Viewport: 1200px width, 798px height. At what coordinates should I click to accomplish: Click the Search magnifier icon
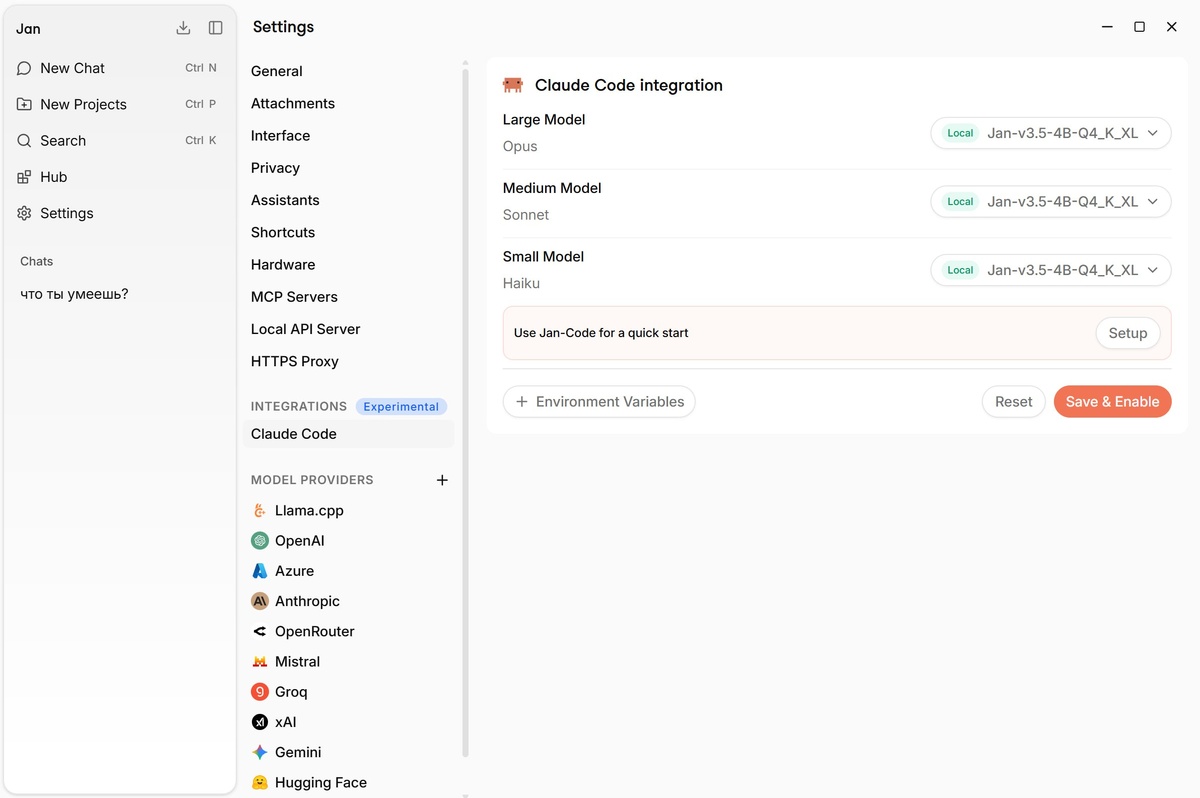pyautogui.click(x=24, y=141)
